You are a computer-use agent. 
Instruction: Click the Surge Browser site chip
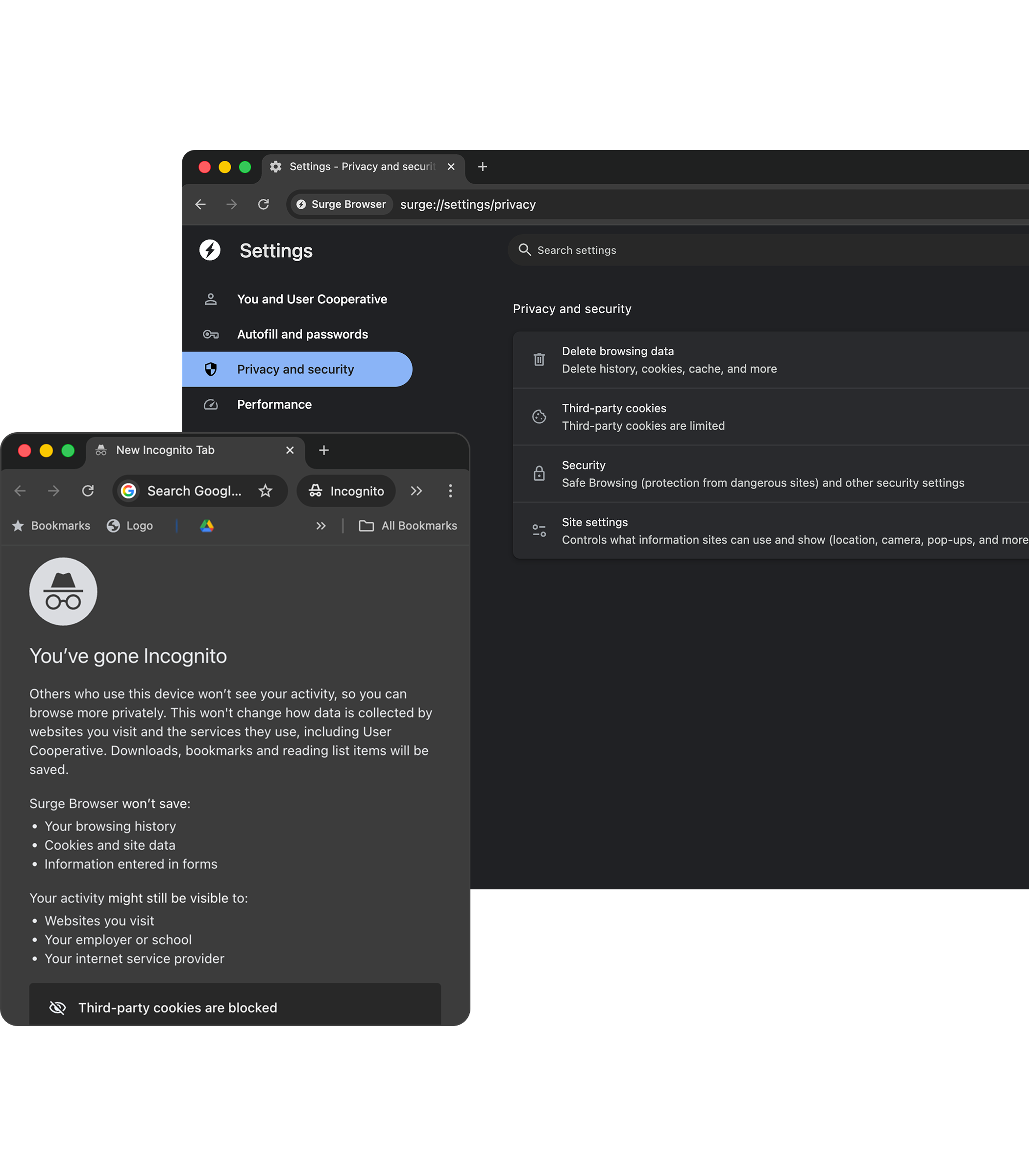341,204
